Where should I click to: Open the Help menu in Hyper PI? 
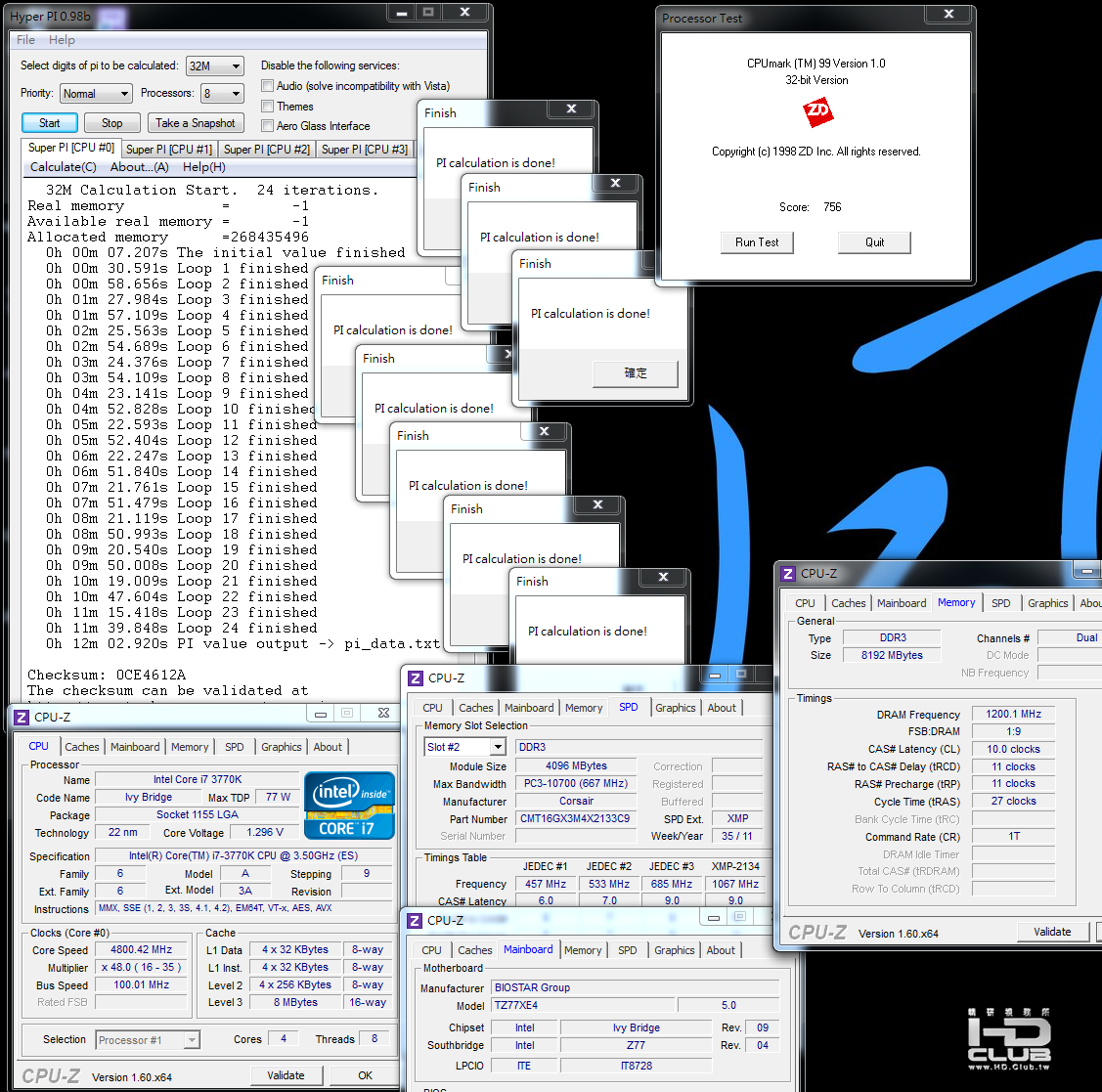click(x=62, y=40)
